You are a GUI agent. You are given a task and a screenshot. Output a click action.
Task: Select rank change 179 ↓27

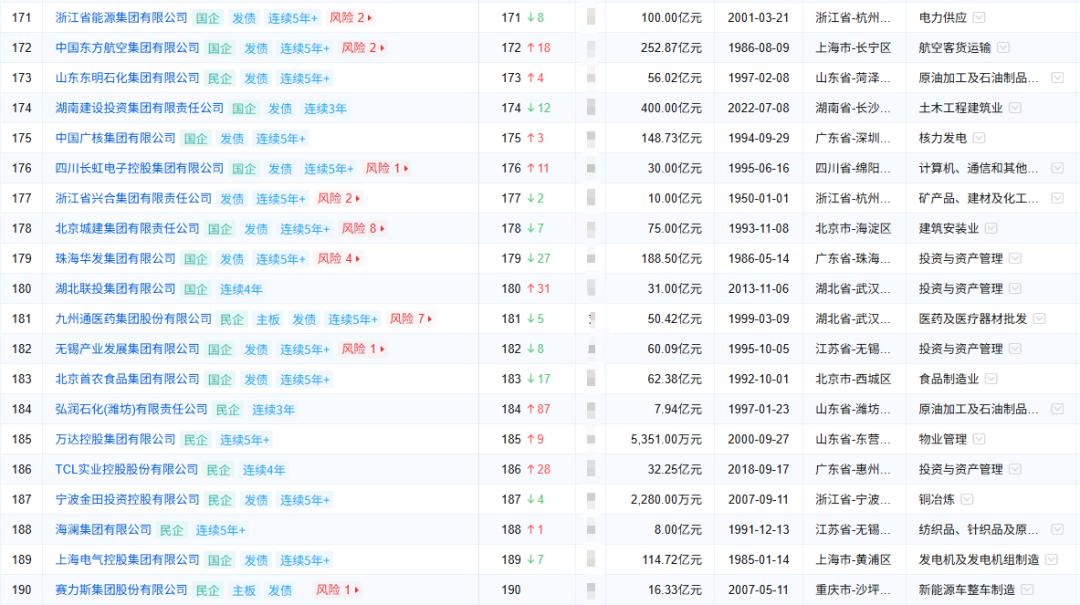526,258
